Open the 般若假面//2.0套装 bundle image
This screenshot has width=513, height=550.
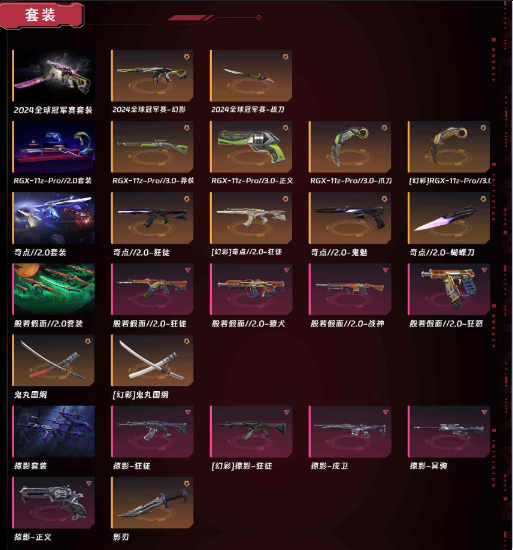(x=54, y=289)
